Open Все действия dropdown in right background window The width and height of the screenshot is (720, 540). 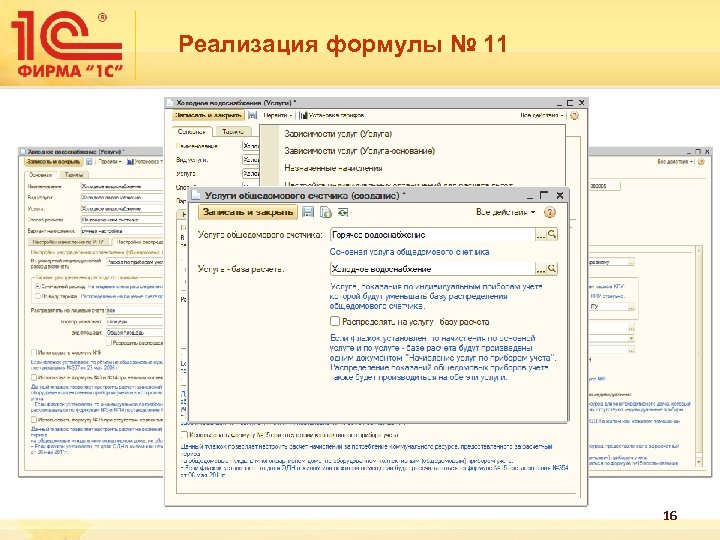point(675,162)
